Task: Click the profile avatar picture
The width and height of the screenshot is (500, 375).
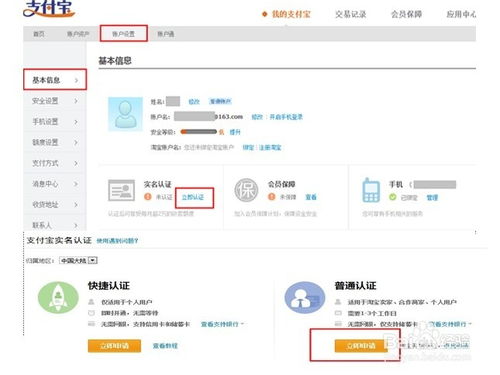Action: [x=125, y=114]
